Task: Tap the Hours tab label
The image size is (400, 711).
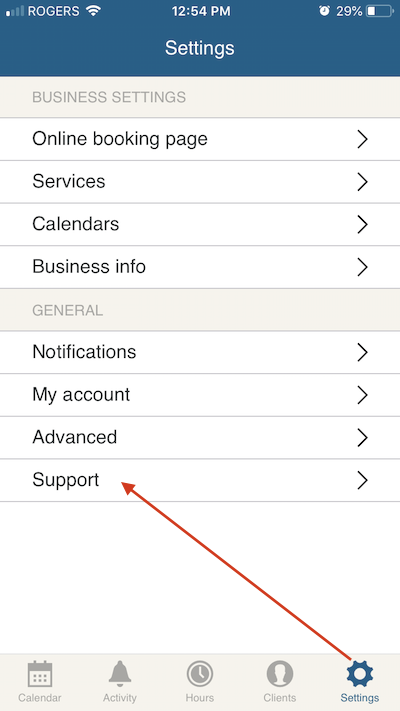Action: pos(200,697)
